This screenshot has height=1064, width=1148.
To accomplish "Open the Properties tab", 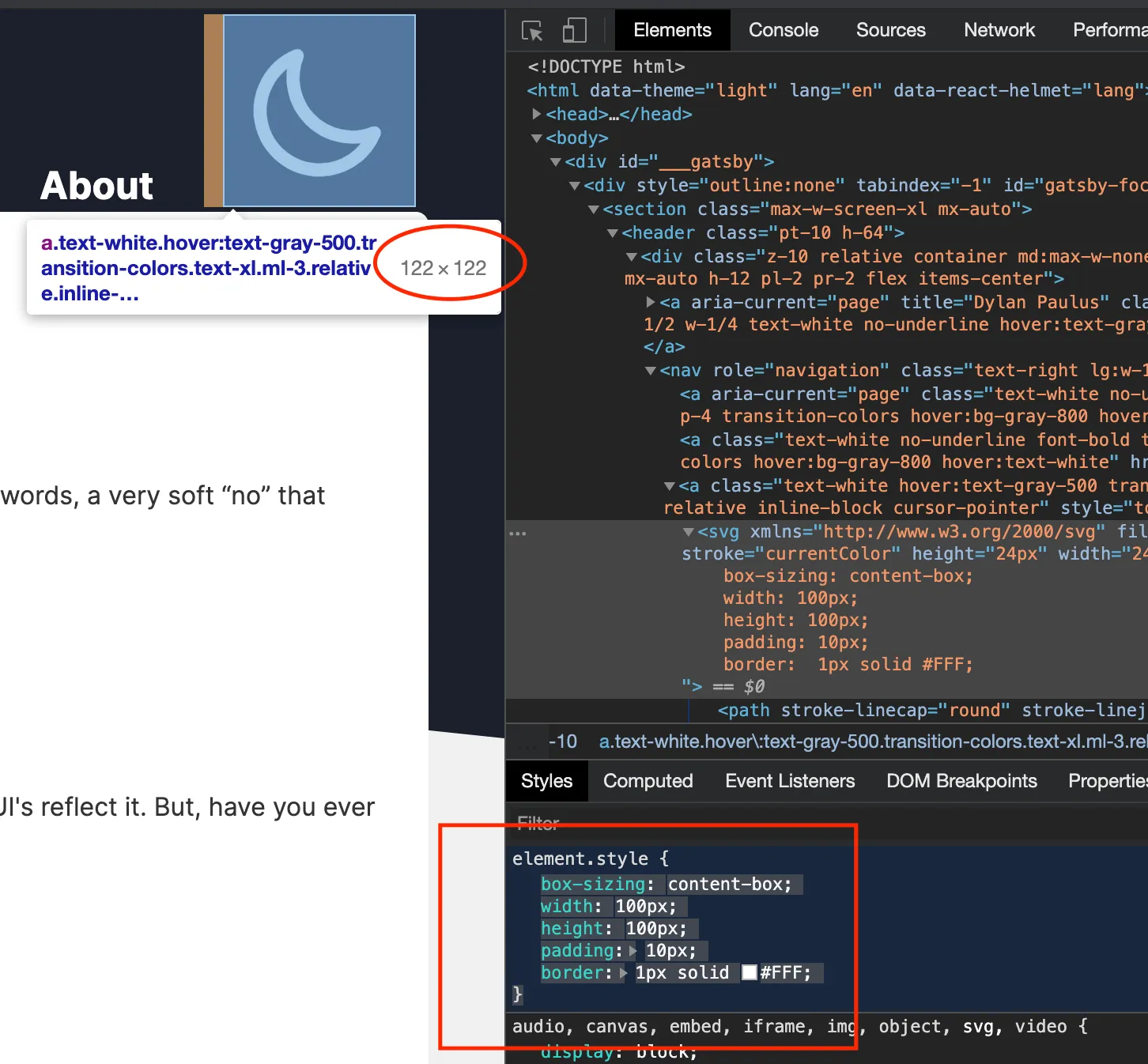I will [x=1107, y=781].
